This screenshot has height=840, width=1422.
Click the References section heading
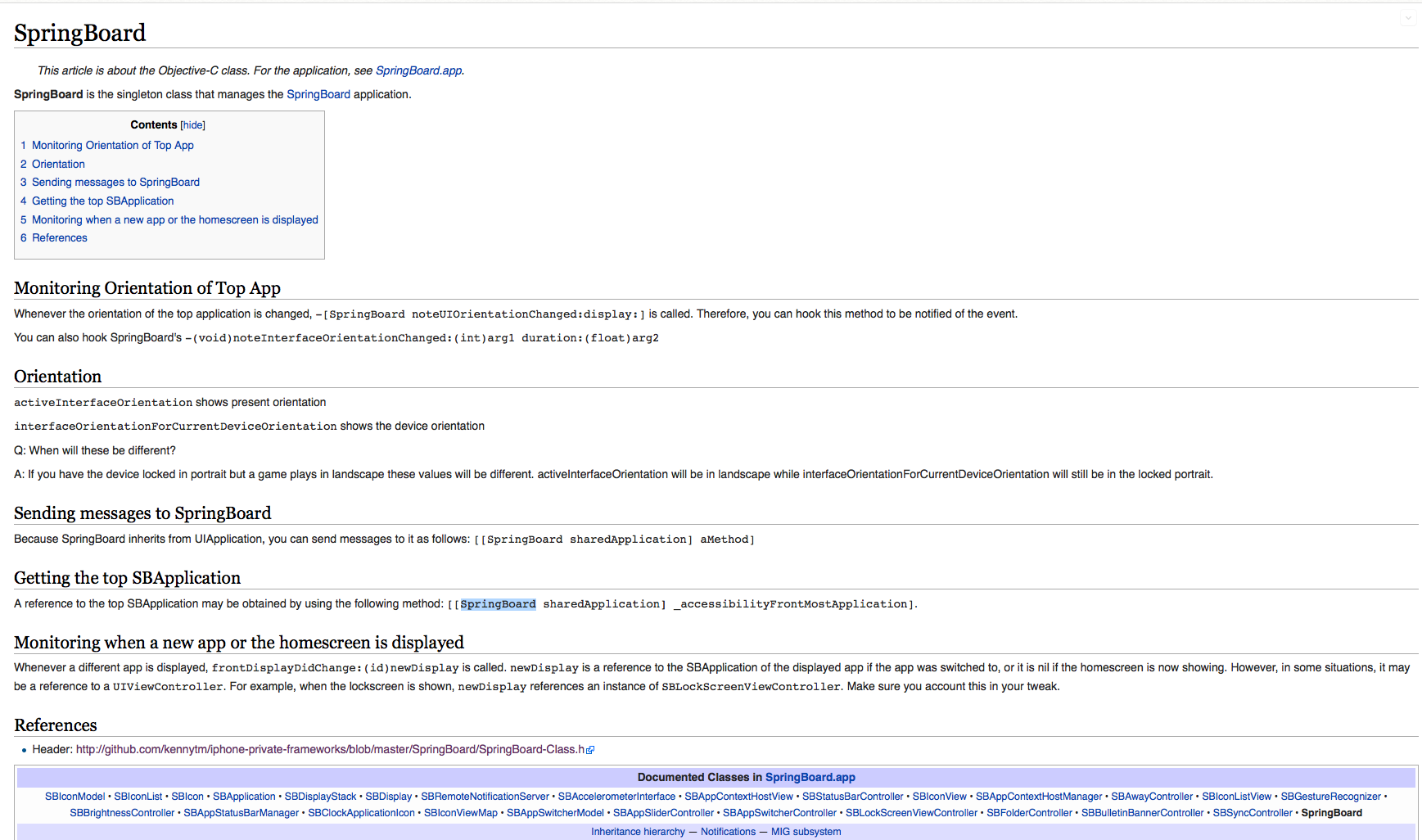(x=55, y=725)
